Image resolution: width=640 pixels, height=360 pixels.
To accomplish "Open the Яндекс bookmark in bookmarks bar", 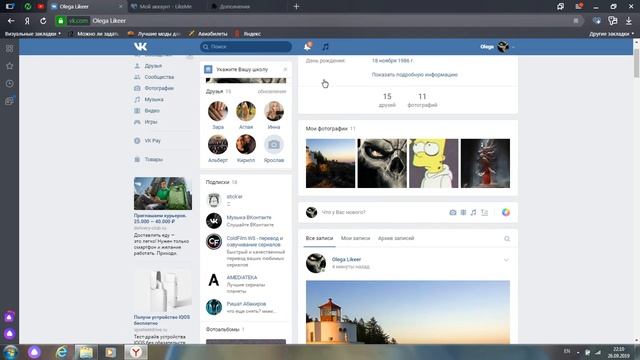I will click(x=248, y=34).
